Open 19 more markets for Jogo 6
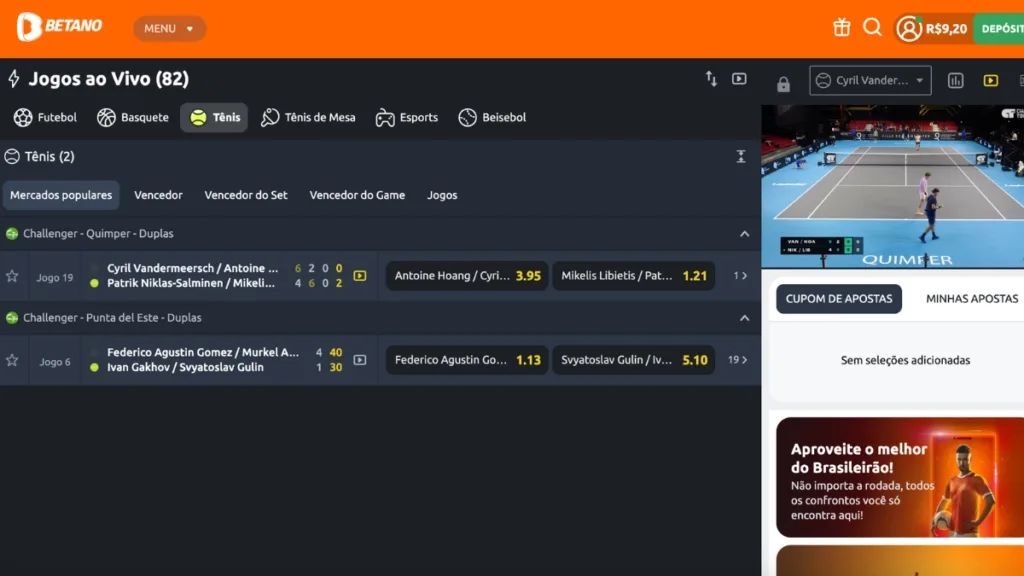The image size is (1024, 576). point(738,360)
